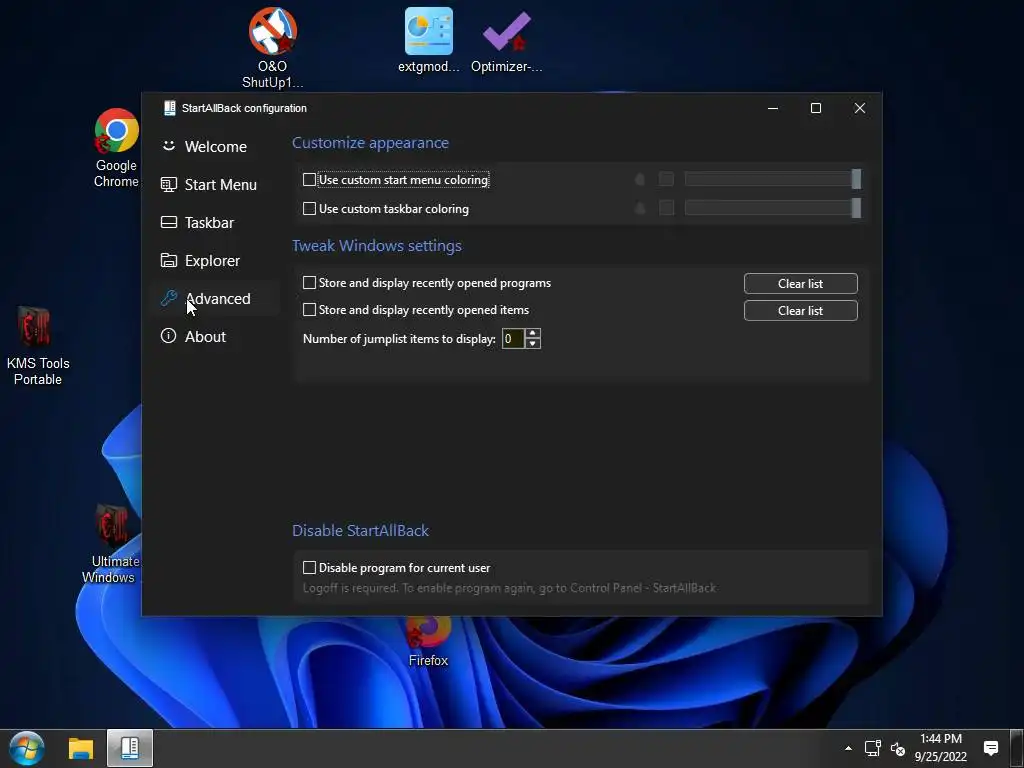Maximize the StartAllBack window
This screenshot has width=1024, height=768.
(x=816, y=108)
